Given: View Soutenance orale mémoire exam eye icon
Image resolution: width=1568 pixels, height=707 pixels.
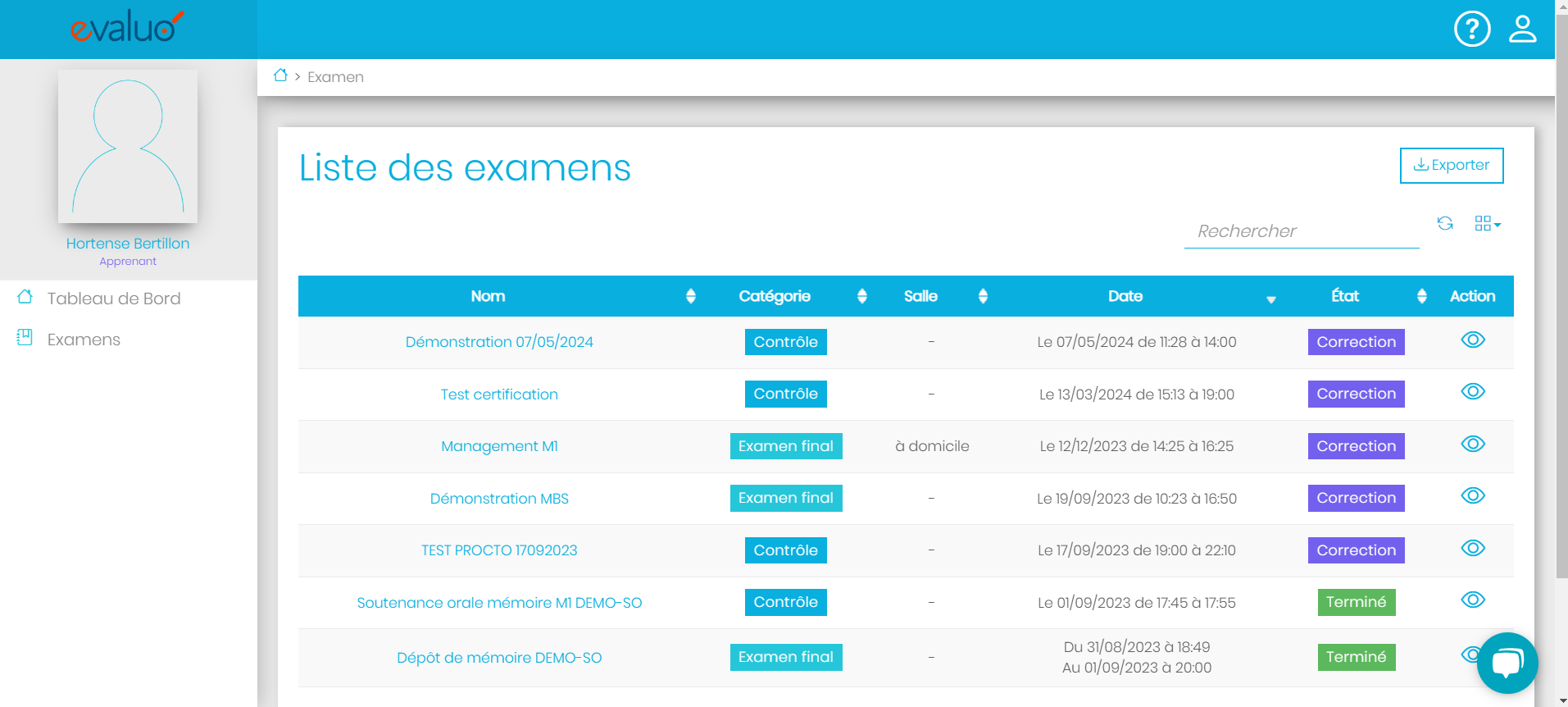Looking at the screenshot, I should click(x=1472, y=600).
